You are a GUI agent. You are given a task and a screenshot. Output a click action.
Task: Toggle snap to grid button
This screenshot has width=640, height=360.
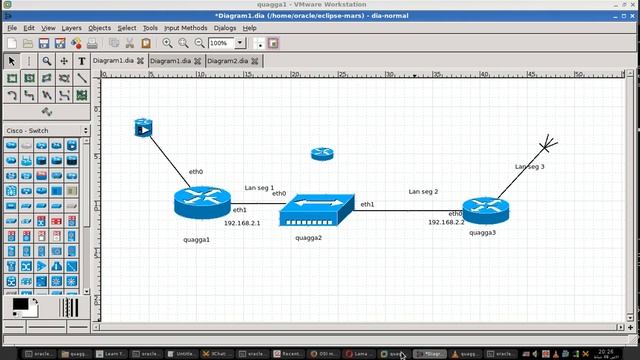259,43
